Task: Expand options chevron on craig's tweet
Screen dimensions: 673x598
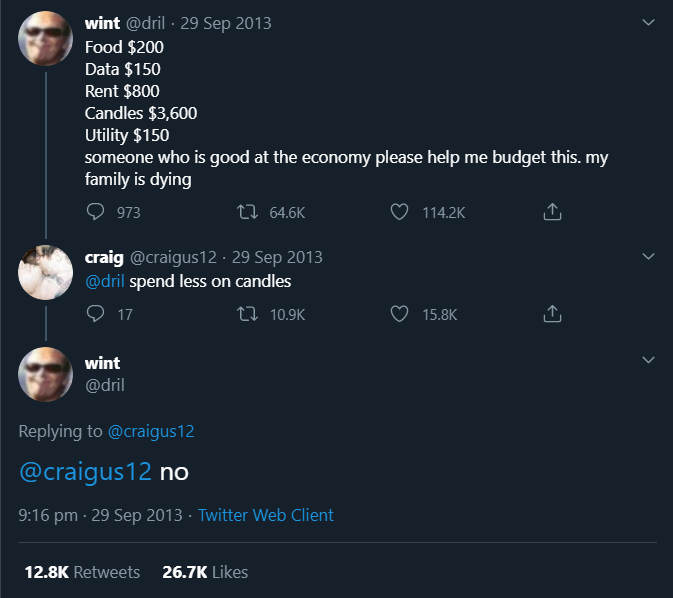Action: click(x=648, y=256)
